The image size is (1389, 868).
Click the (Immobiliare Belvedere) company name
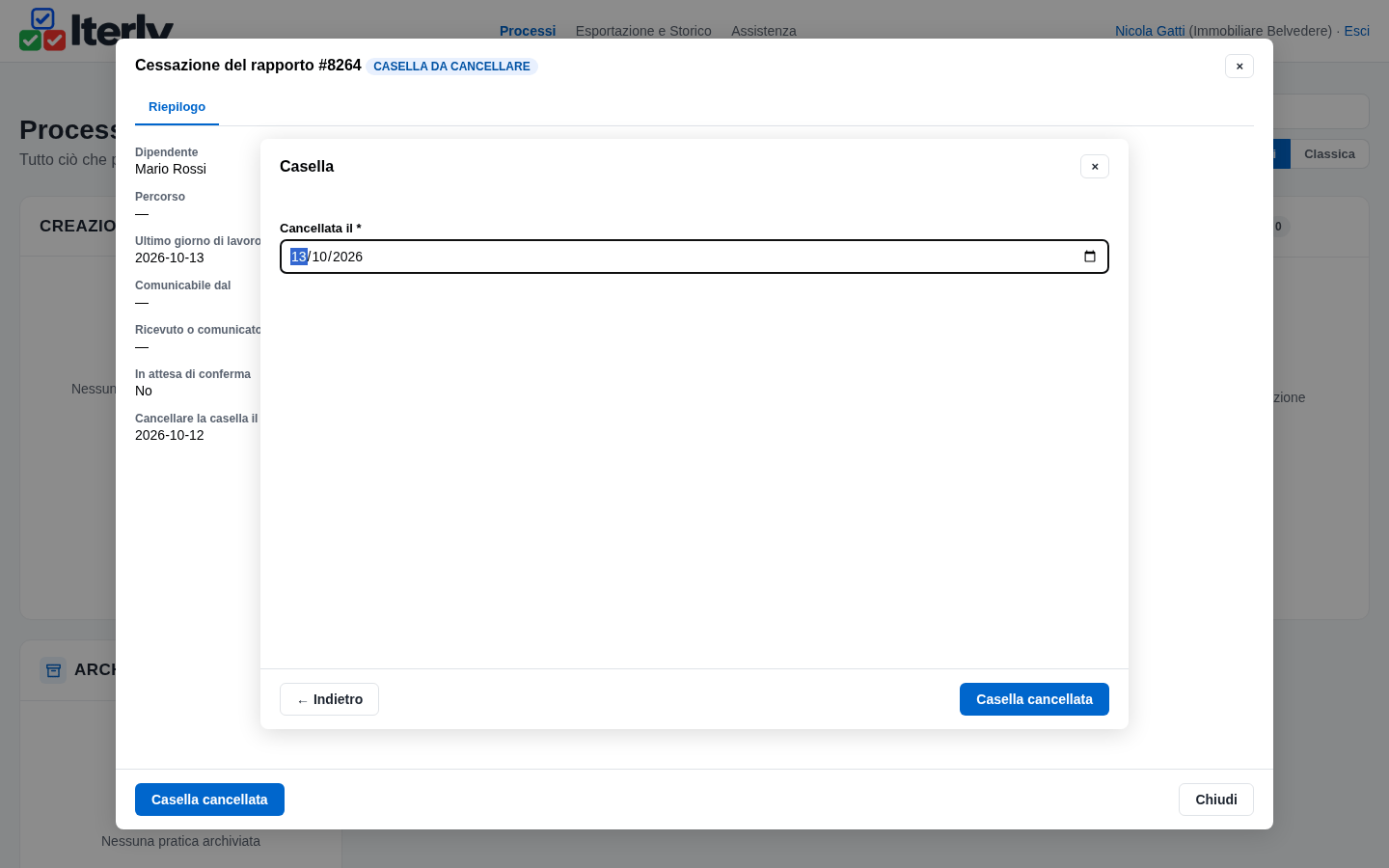point(1261,31)
